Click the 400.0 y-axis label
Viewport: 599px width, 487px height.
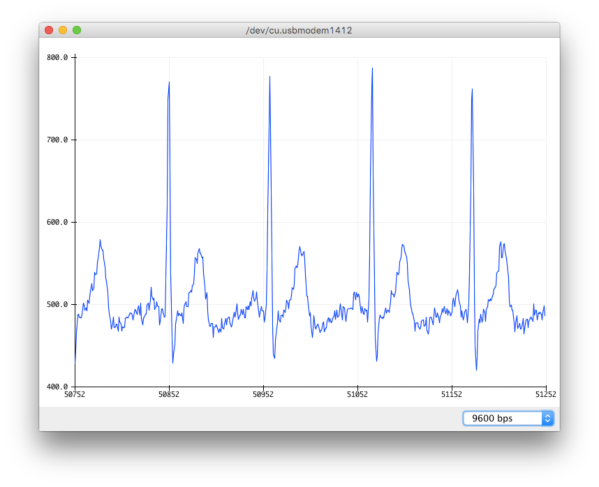coord(57,387)
